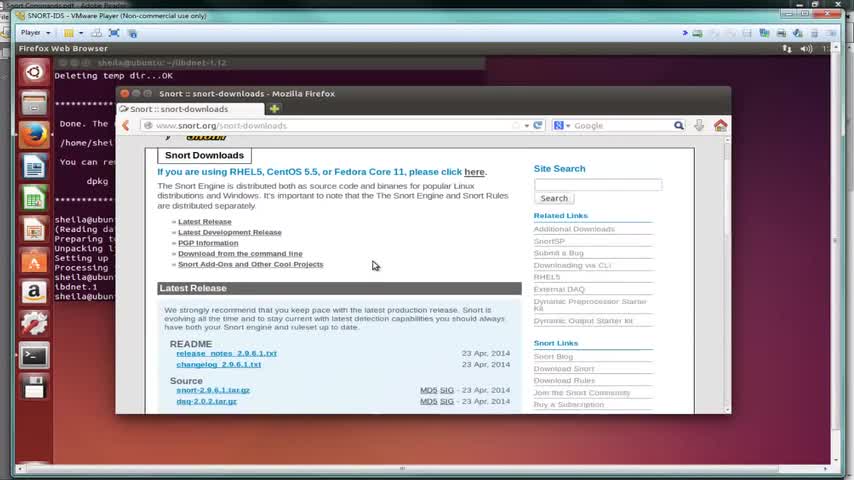Open a new Firefox tab
This screenshot has width=854, height=480.
coord(274,109)
